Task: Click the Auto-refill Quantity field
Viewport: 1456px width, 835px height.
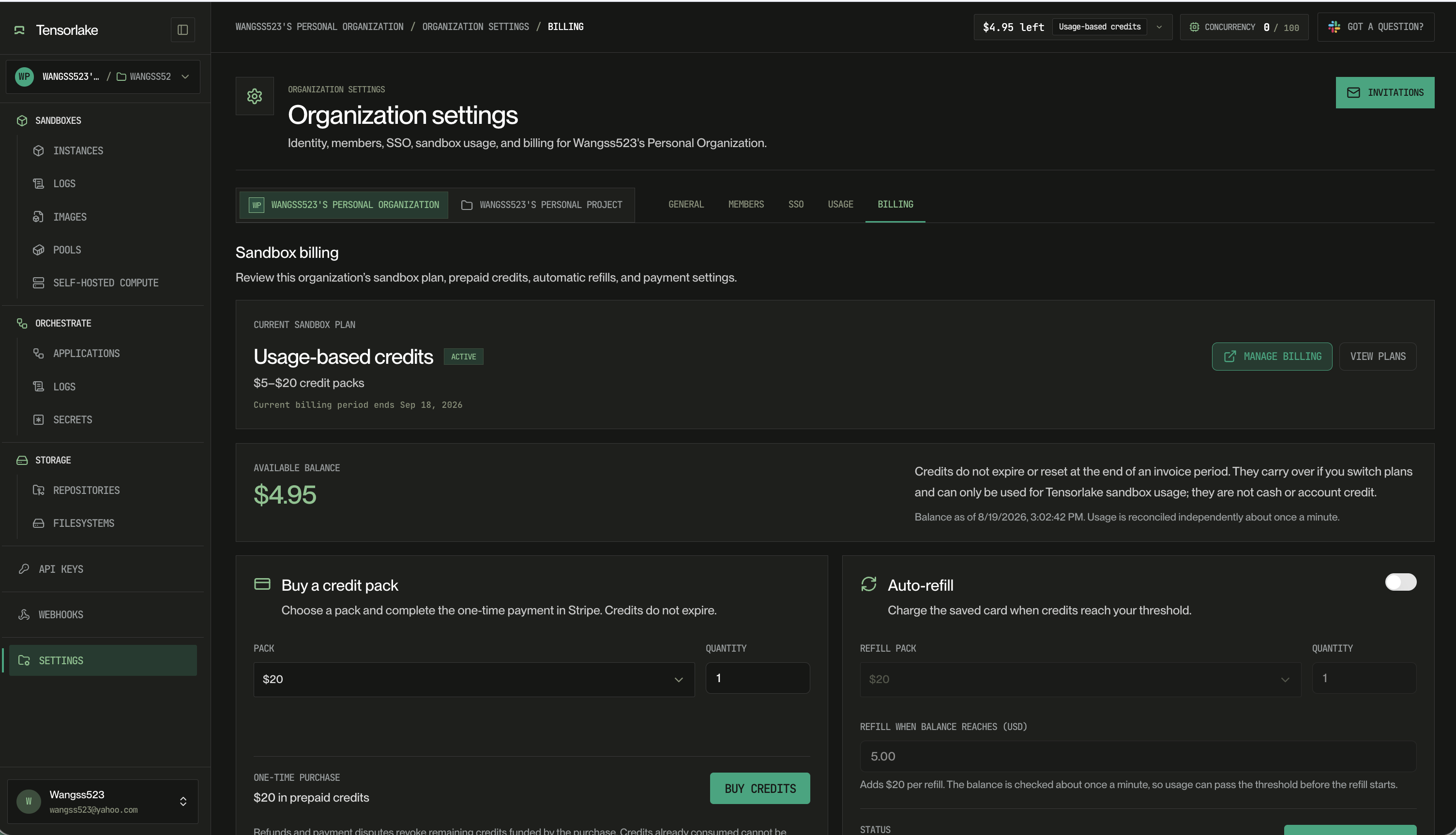Action: point(1364,678)
